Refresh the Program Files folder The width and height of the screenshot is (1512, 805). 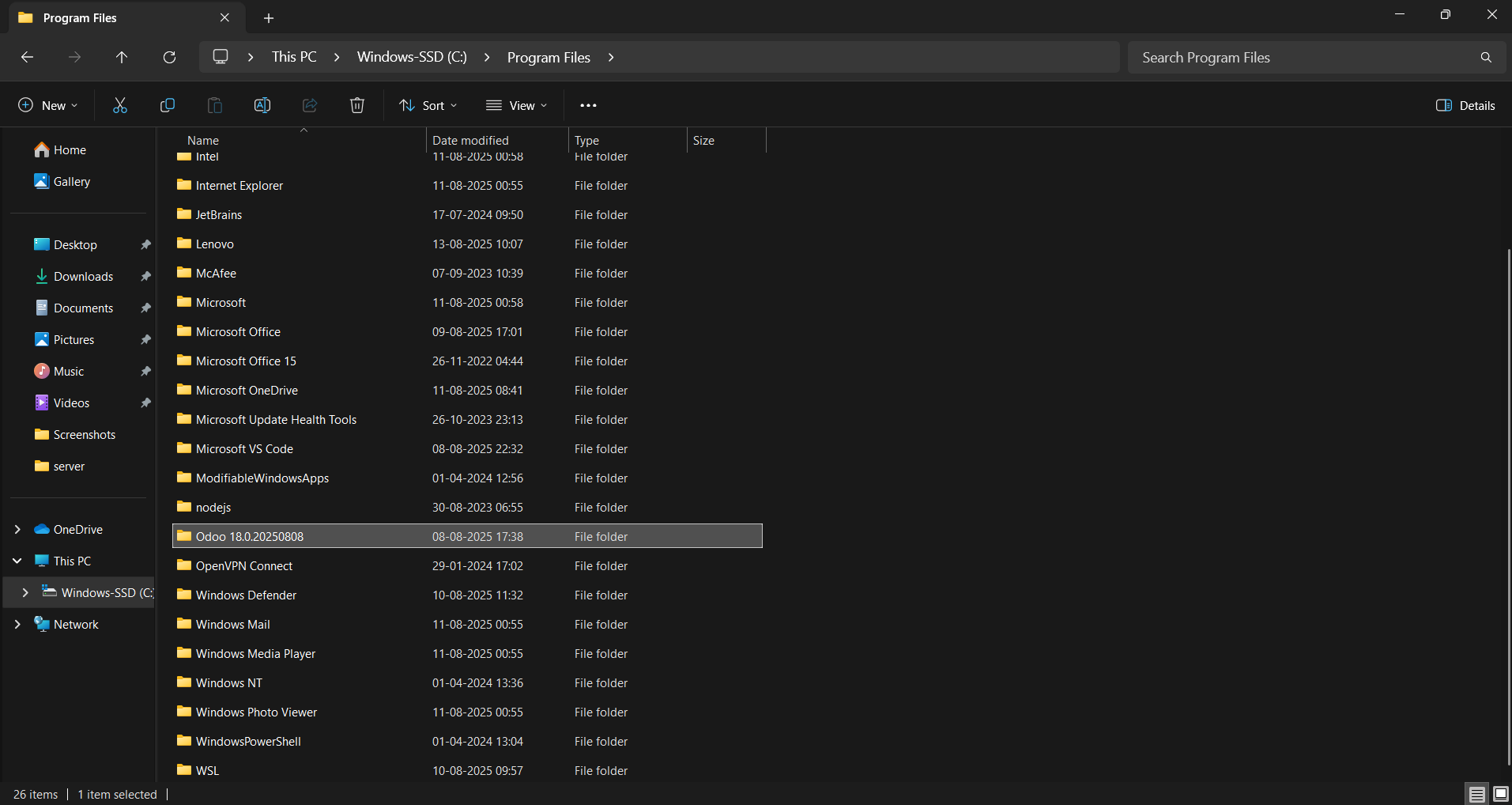[x=169, y=57]
